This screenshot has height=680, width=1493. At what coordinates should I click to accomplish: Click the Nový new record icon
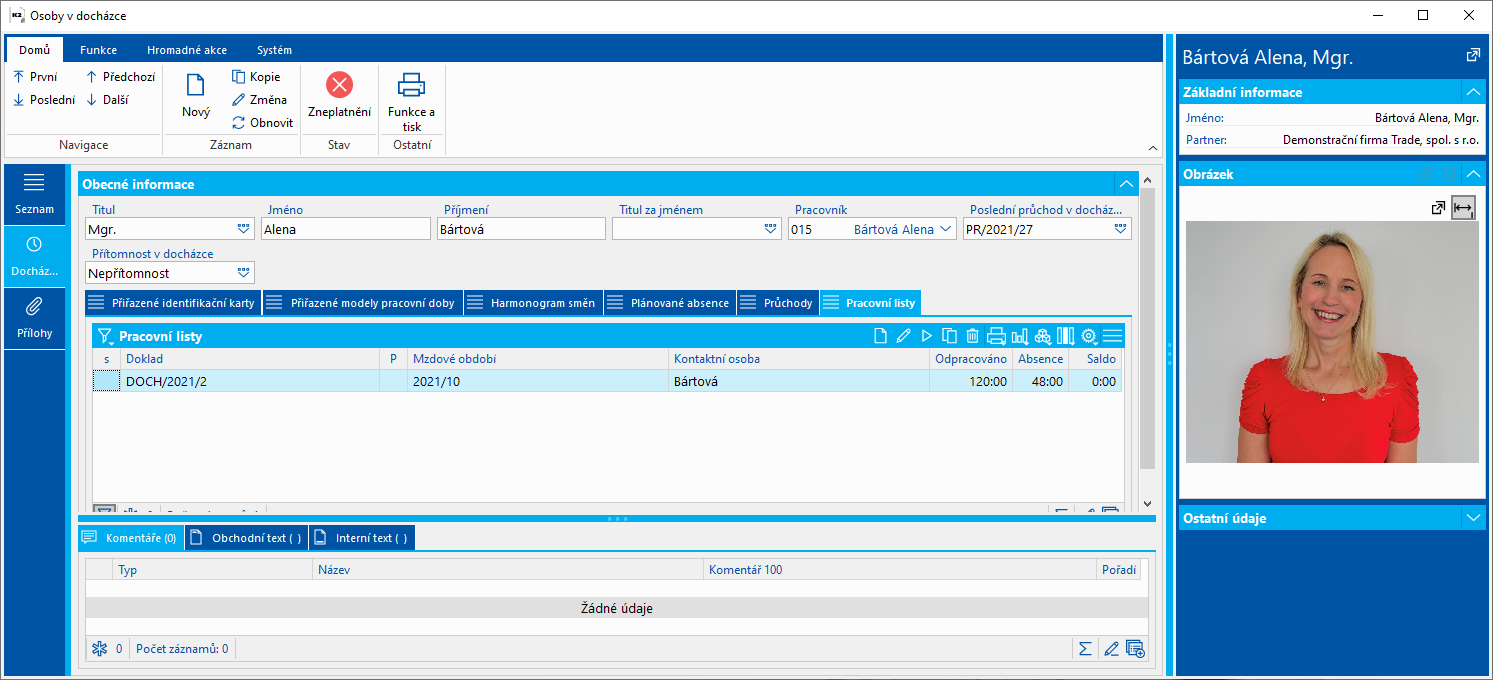[196, 85]
